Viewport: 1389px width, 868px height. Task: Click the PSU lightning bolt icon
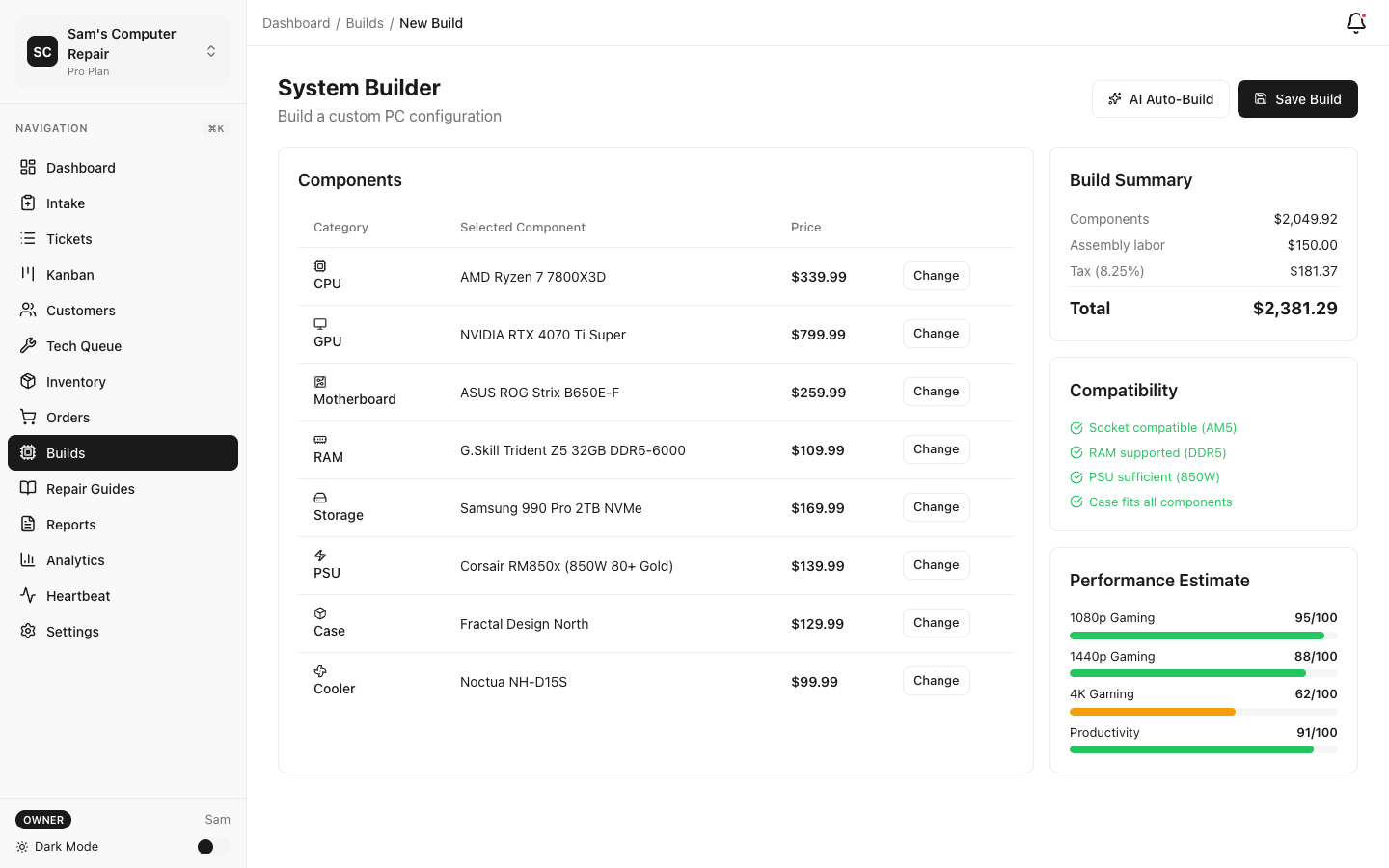[x=319, y=555]
